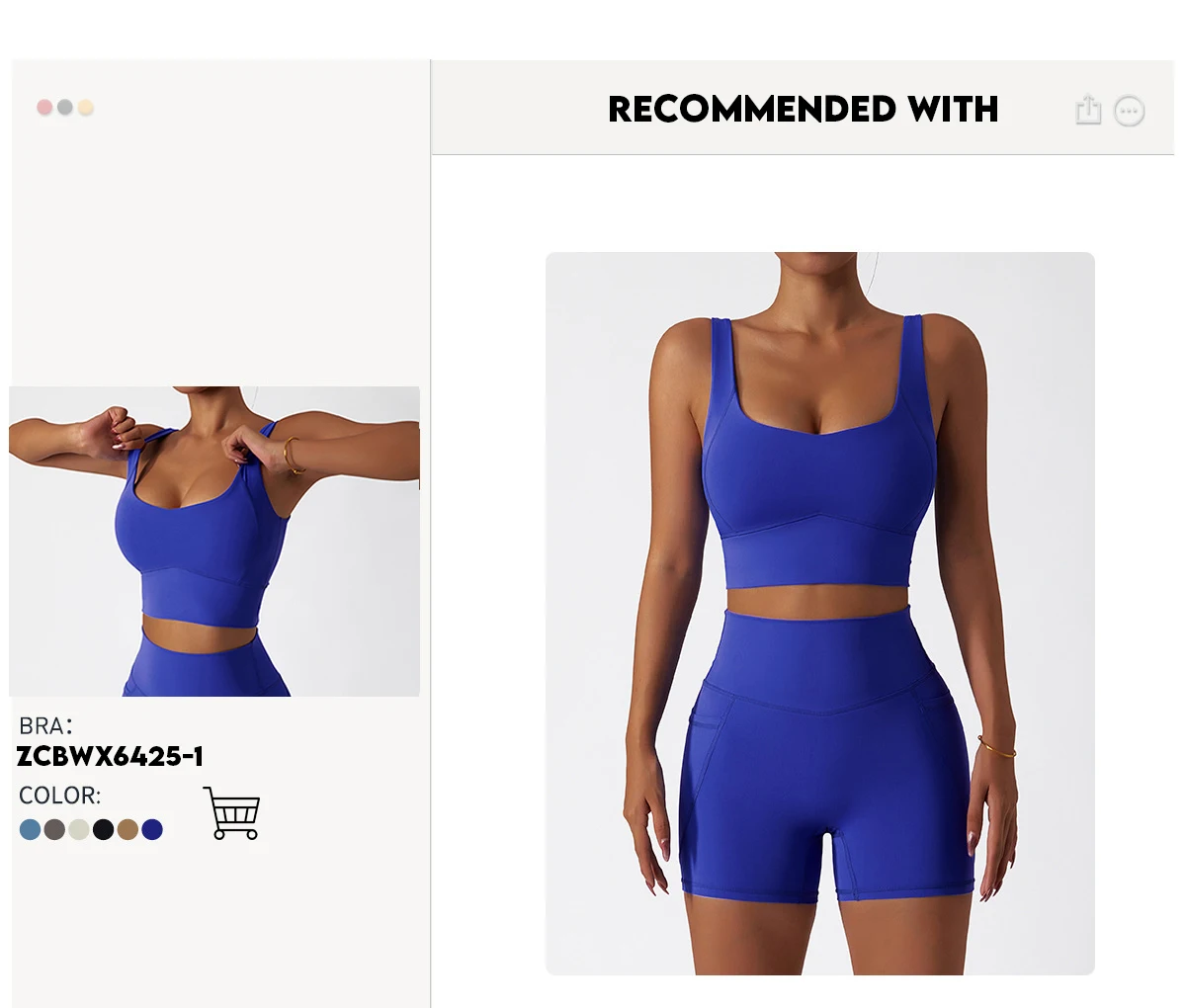Click gold bracelet on model's wrist in large photo
The height and width of the screenshot is (1008, 1186).
click(996, 748)
